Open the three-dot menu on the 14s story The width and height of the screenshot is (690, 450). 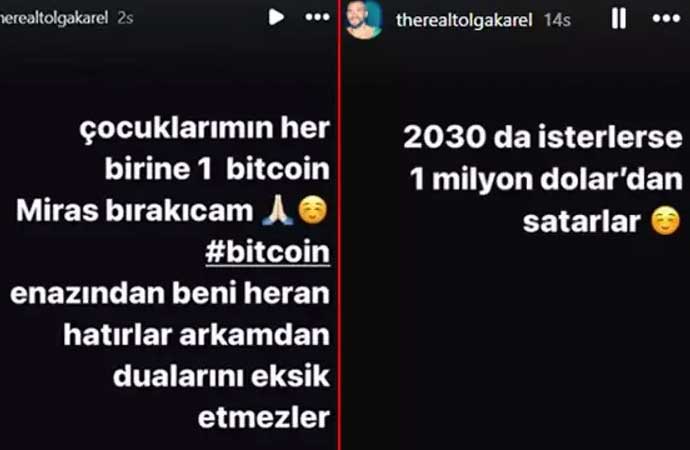point(666,18)
